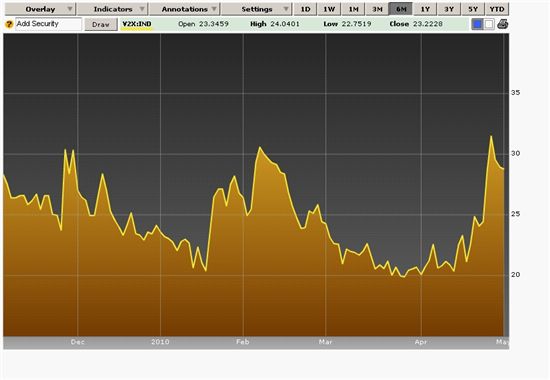
Task: Show the 1Y time range
Action: [x=425, y=9]
